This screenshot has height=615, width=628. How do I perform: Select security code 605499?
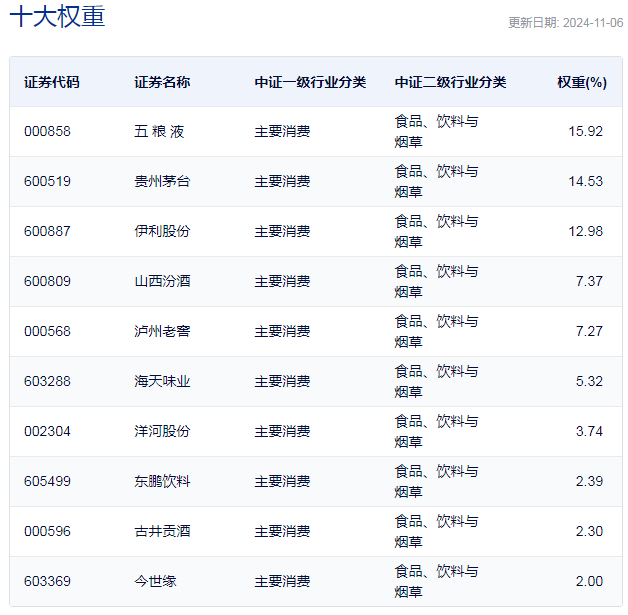(x=47, y=481)
